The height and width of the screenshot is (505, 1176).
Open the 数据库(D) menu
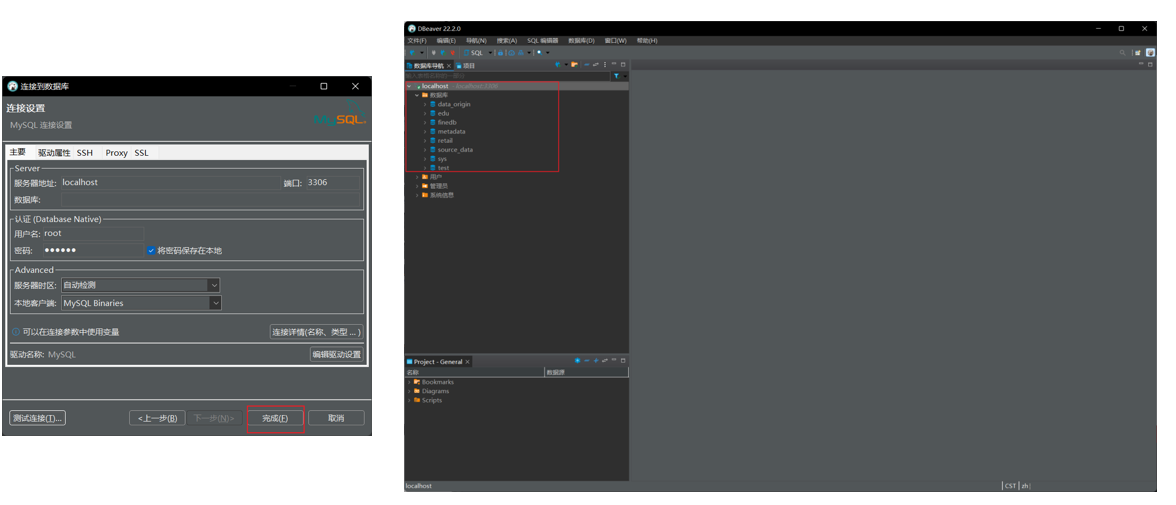(x=581, y=41)
